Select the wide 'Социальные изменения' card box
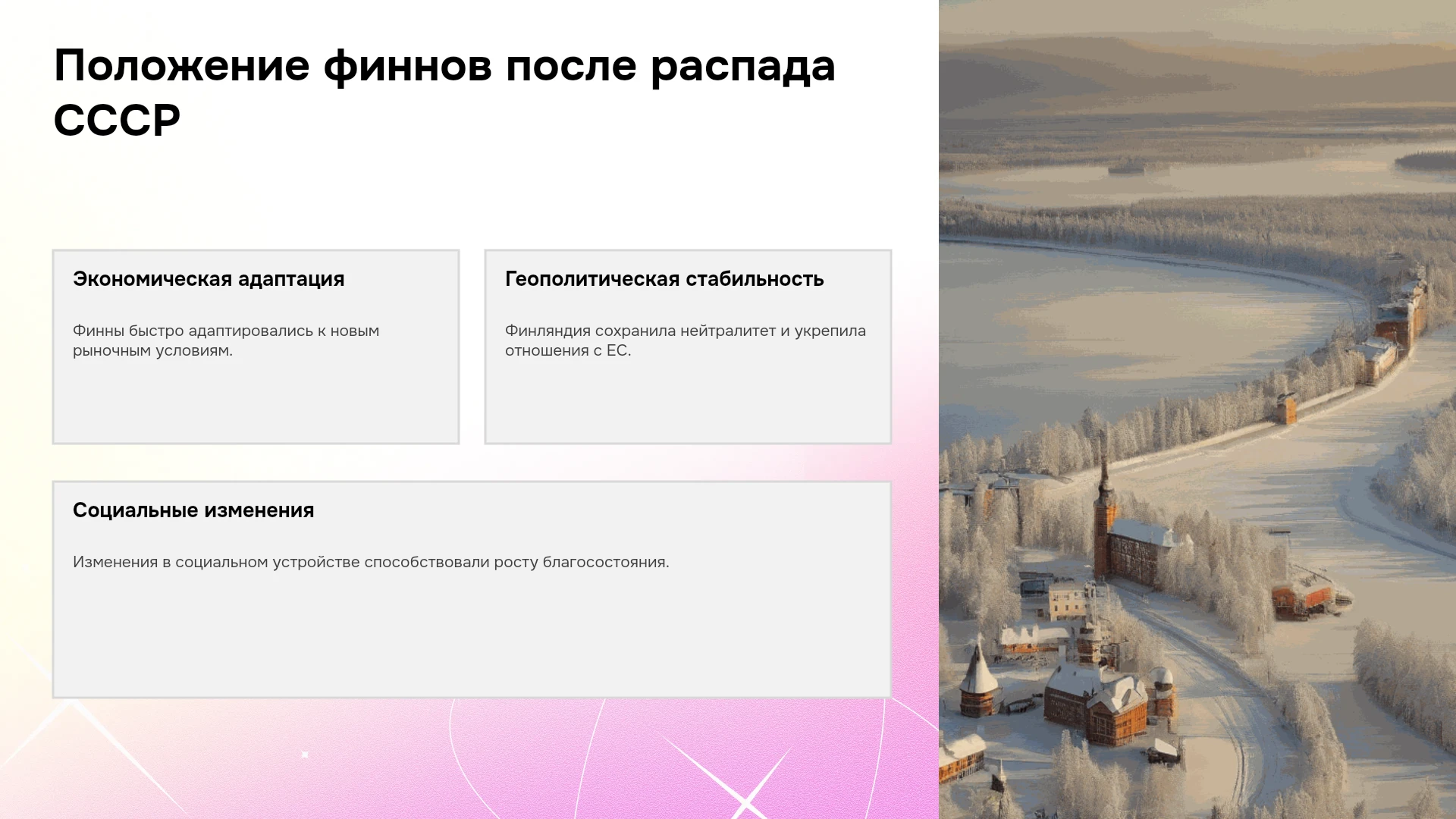Viewport: 1456px width, 819px height. click(x=472, y=589)
